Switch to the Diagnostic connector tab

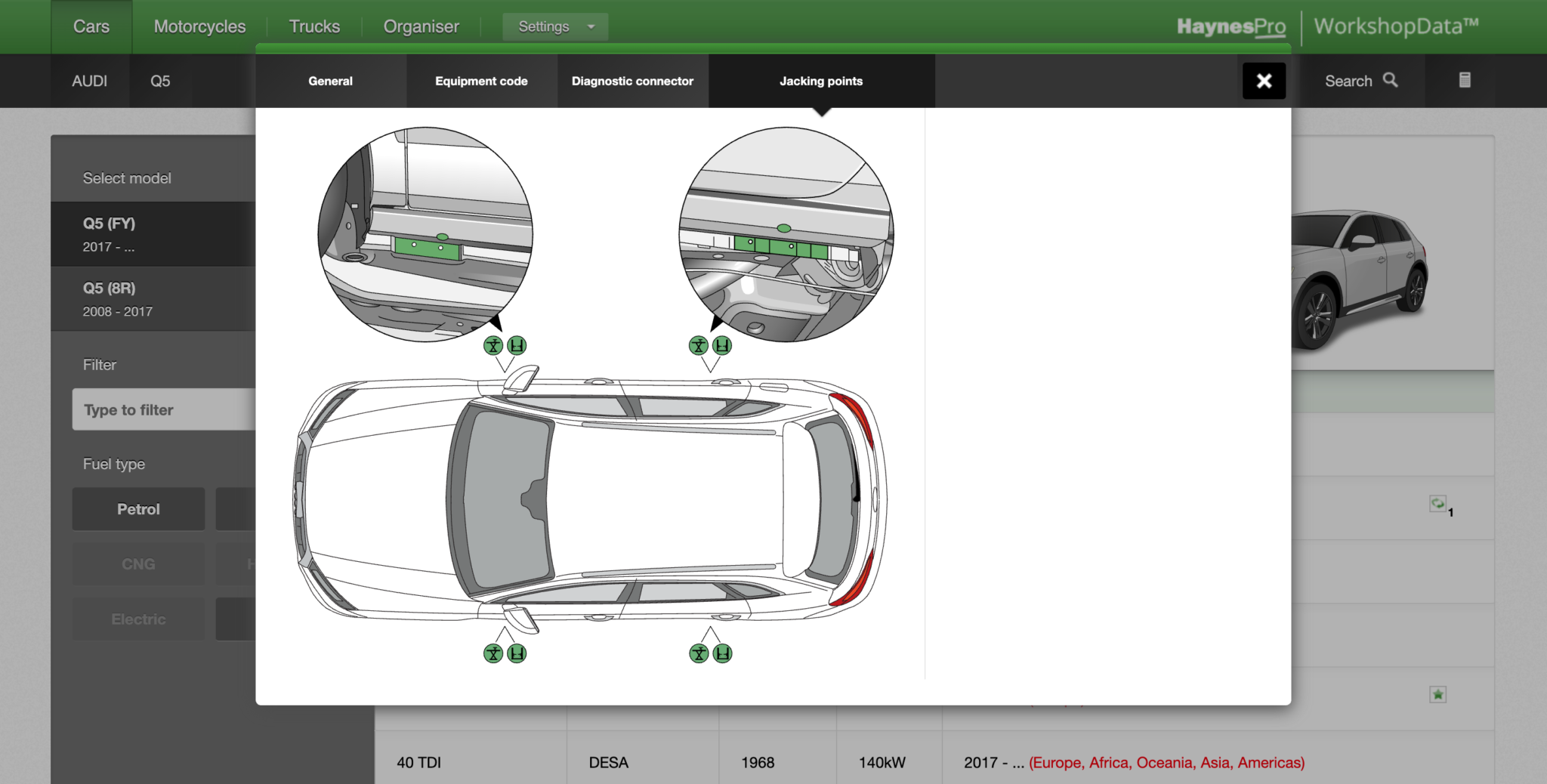632,81
